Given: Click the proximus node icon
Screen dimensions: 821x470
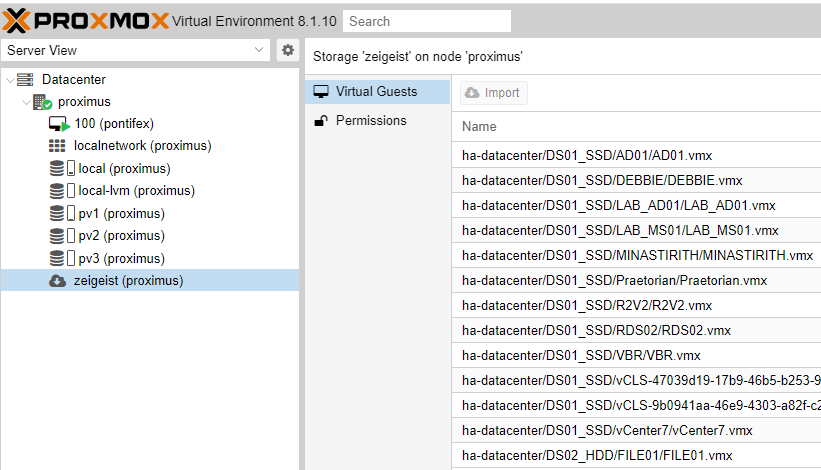Looking at the screenshot, I should [42, 102].
